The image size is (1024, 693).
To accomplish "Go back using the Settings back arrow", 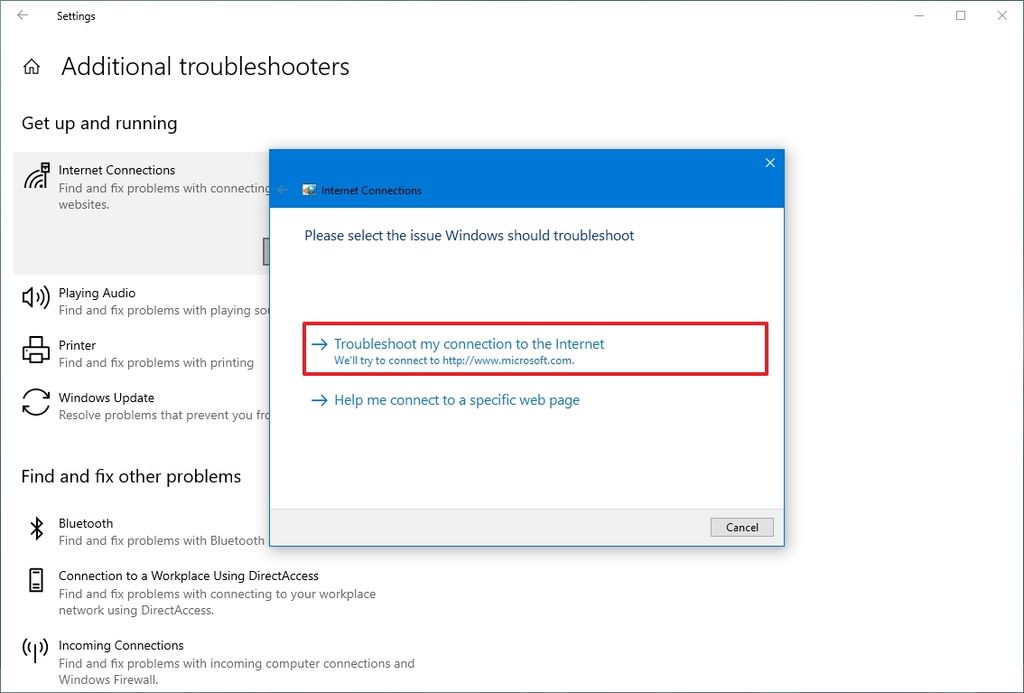I will click(x=22, y=16).
